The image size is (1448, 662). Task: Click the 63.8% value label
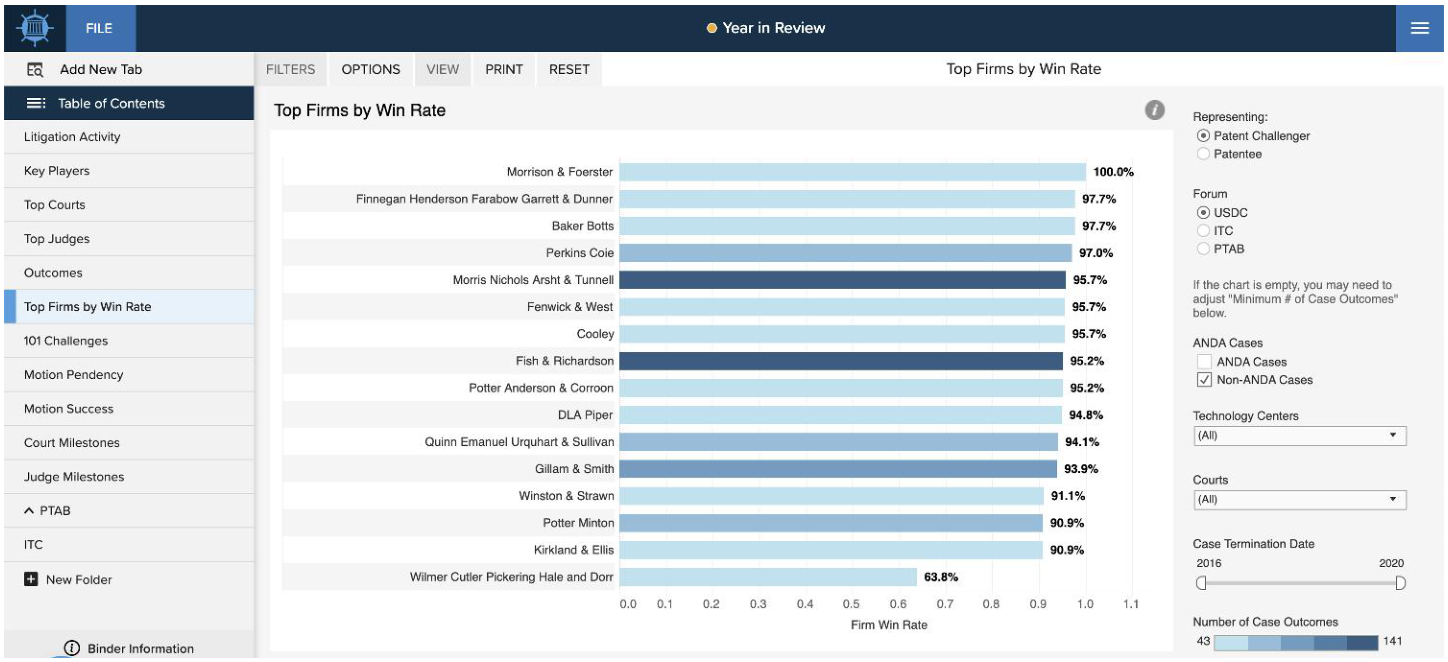pos(941,577)
